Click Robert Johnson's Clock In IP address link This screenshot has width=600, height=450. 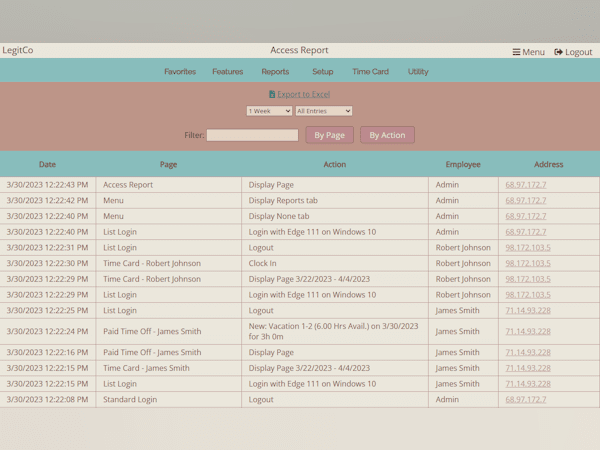[x=528, y=264]
